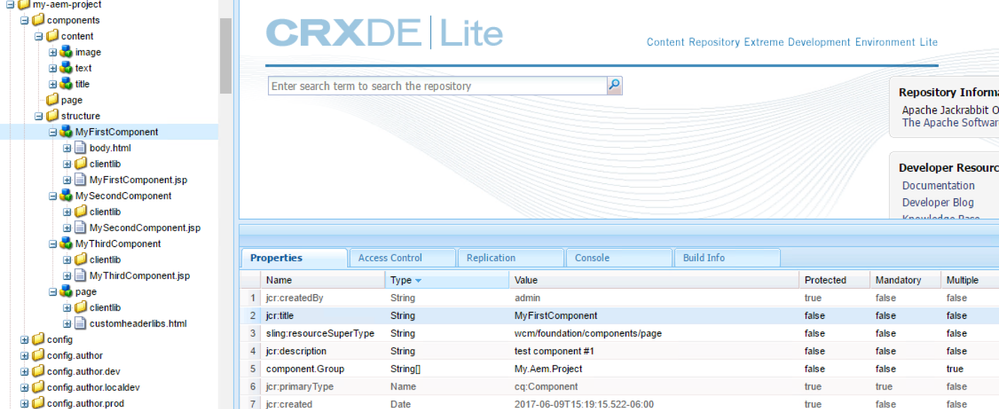Open the Developer Blog link
This screenshot has width=999, height=409.
click(937, 202)
